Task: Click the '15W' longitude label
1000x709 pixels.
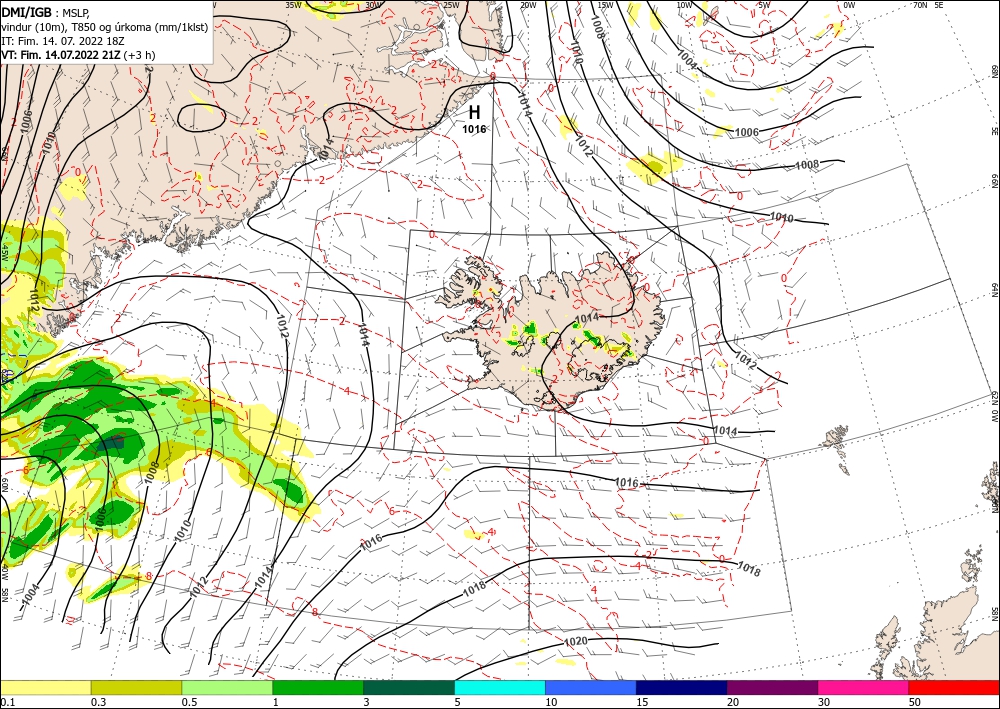Action: (x=605, y=5)
